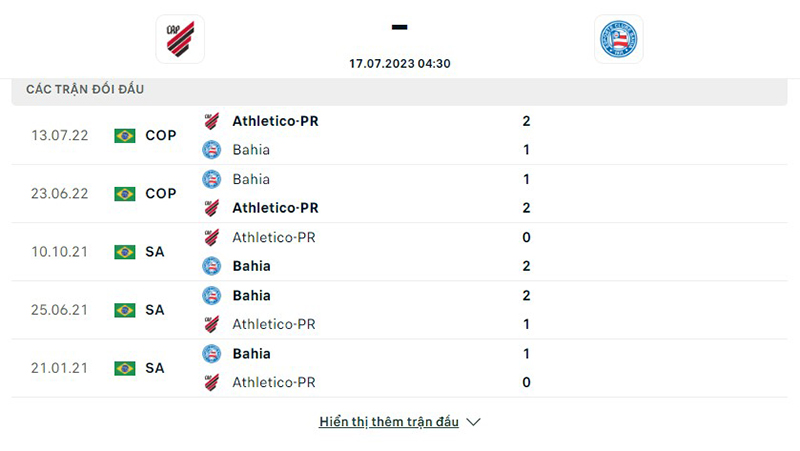Click the match date 17.07.2023 04:30

click(x=400, y=63)
